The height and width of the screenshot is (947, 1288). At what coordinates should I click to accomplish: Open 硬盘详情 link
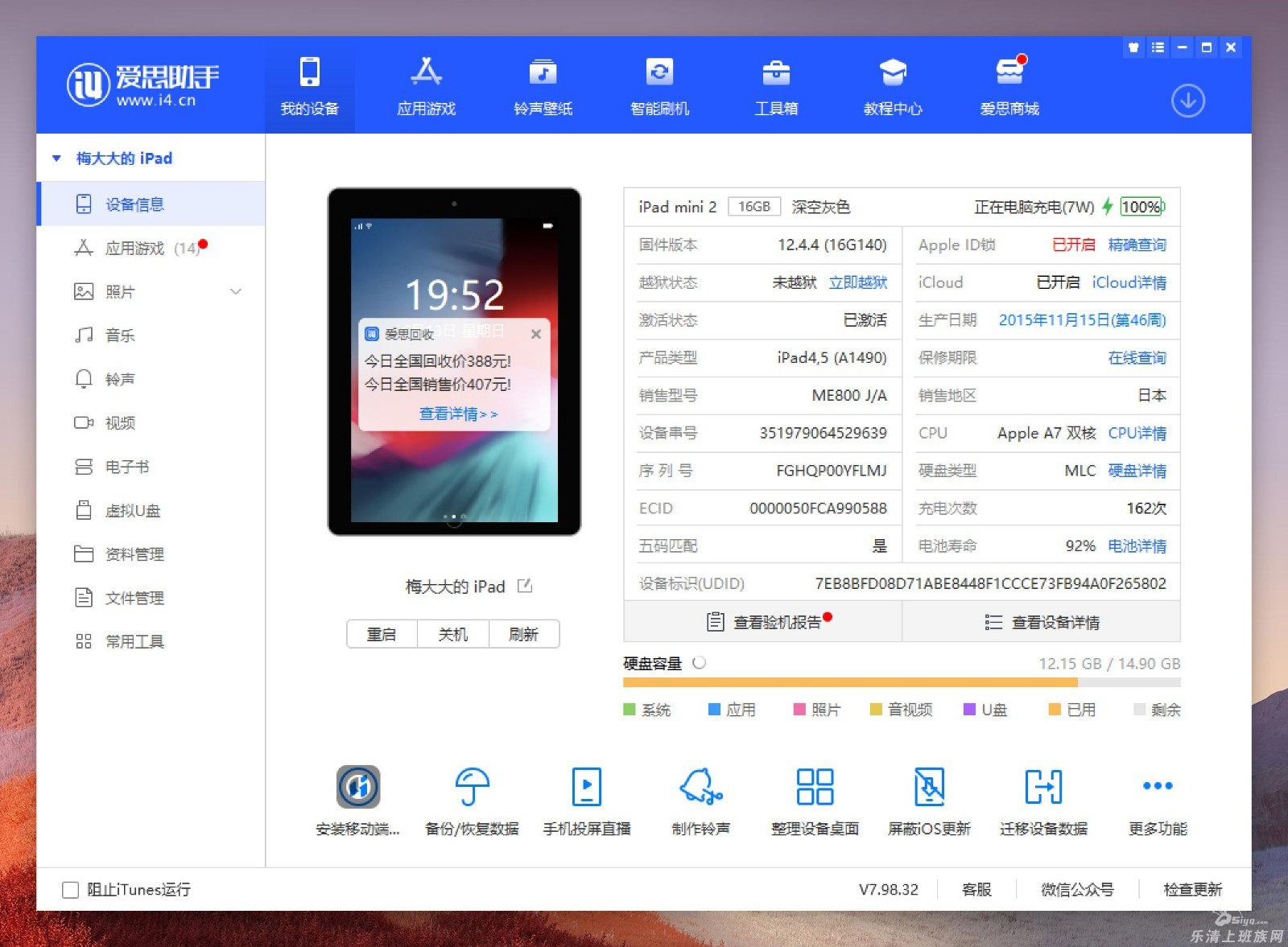1137,471
